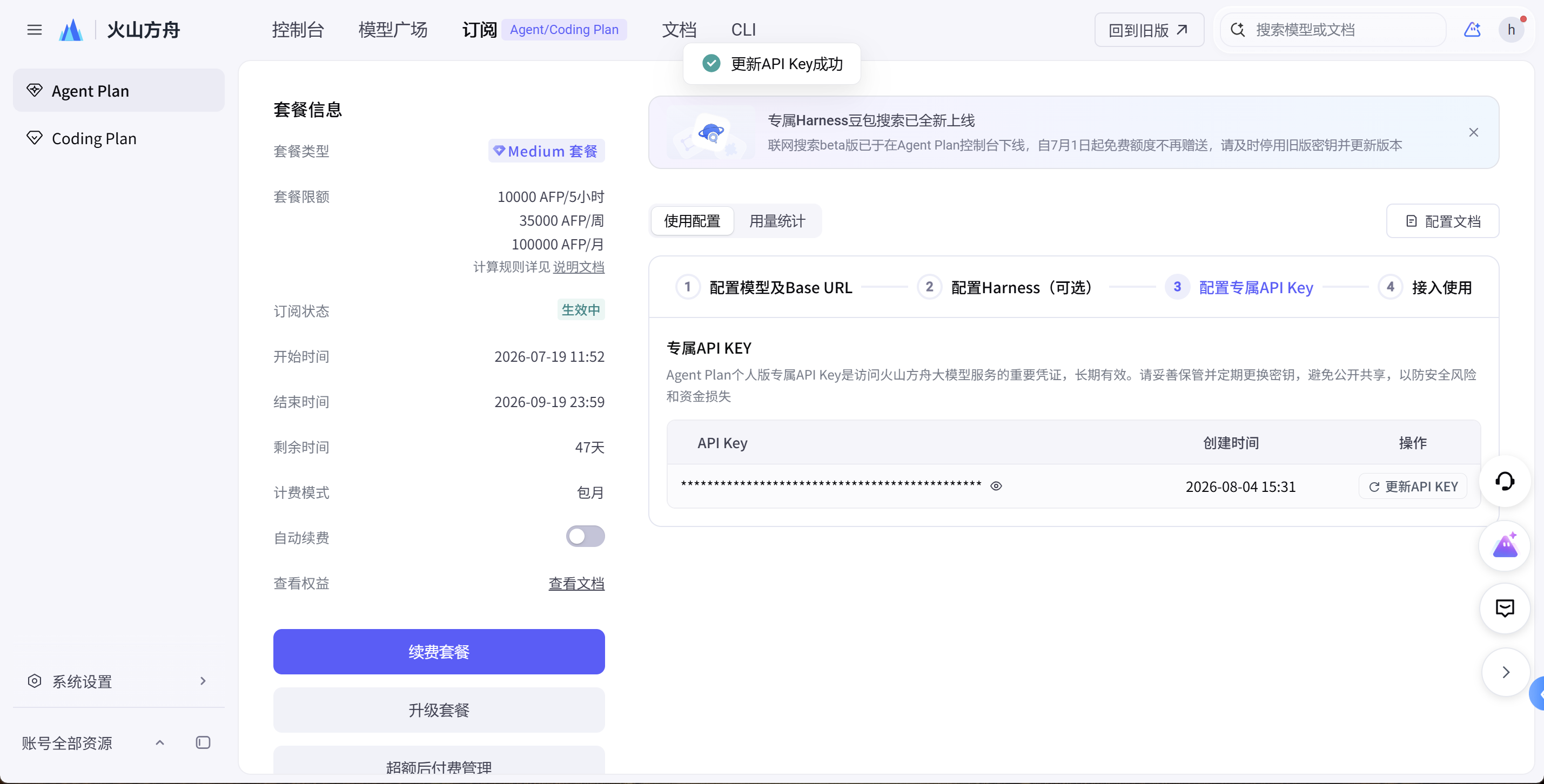Click the 10000 AFP/5小时 quota value
Screen dimensions: 1544x784
(x=551, y=197)
